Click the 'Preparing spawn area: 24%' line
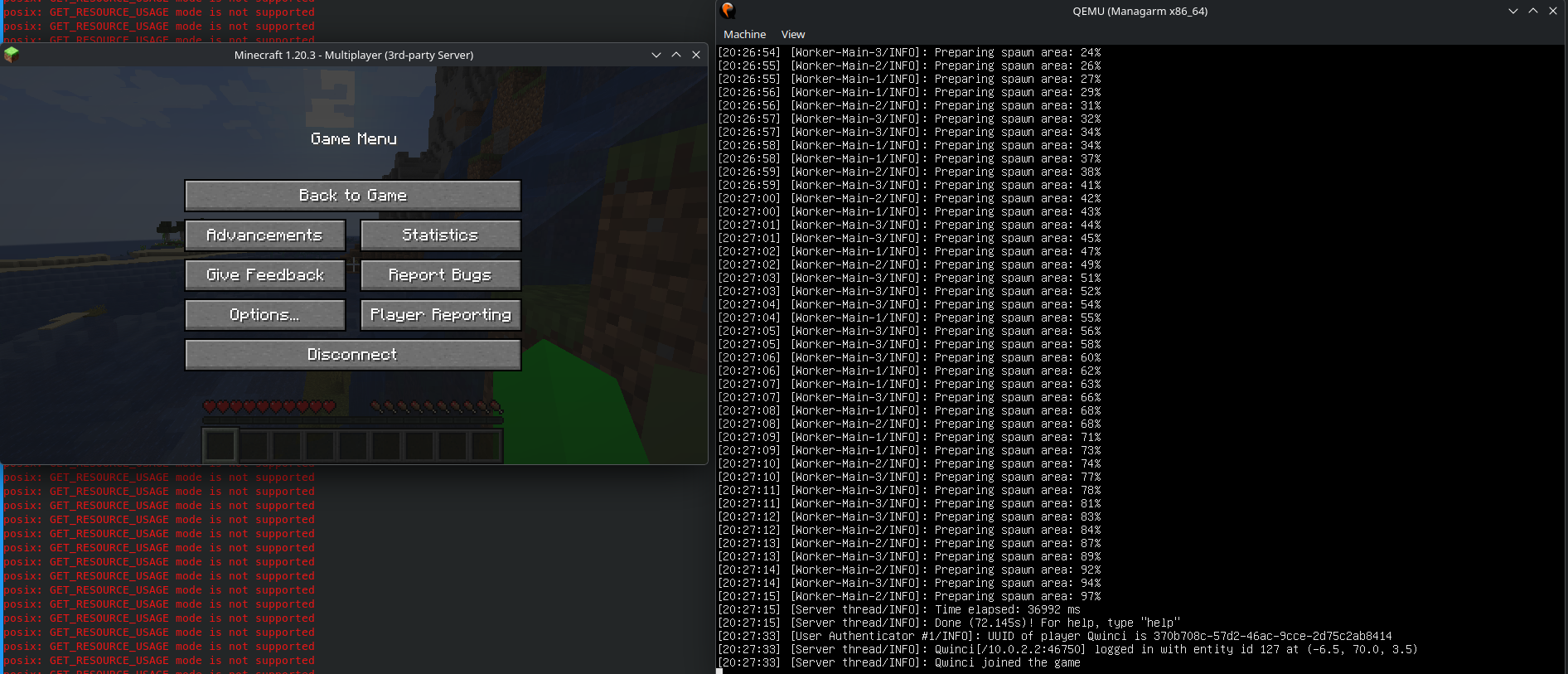The height and width of the screenshot is (674, 1568). [909, 52]
